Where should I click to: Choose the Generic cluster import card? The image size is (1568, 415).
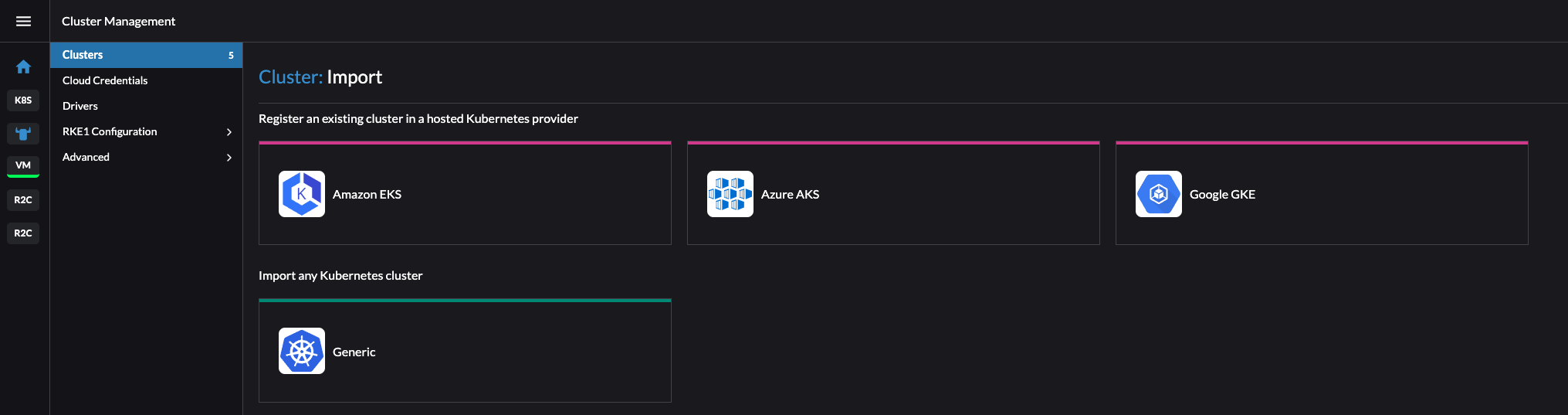(x=465, y=350)
